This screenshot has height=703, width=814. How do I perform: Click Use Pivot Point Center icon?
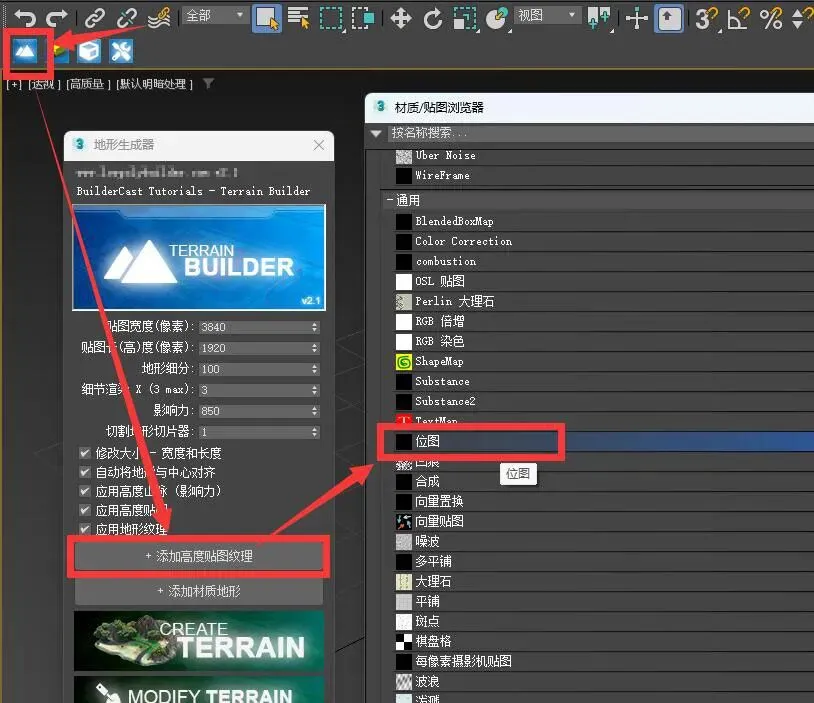[x=599, y=18]
